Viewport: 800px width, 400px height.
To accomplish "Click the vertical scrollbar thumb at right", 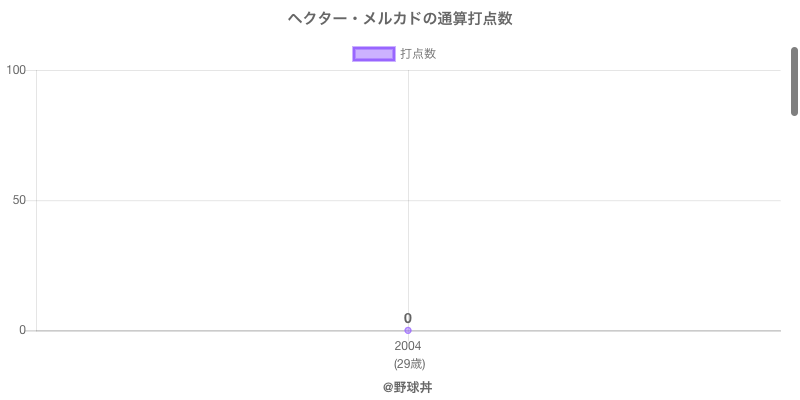I will click(x=795, y=80).
